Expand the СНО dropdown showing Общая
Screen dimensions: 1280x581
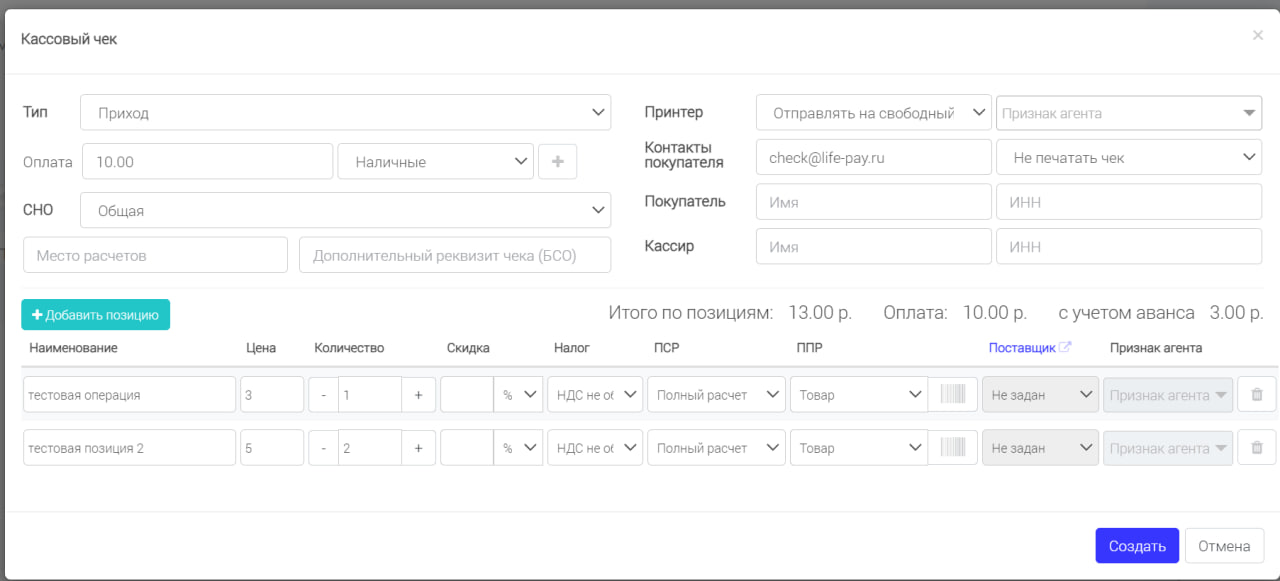[x=345, y=210]
